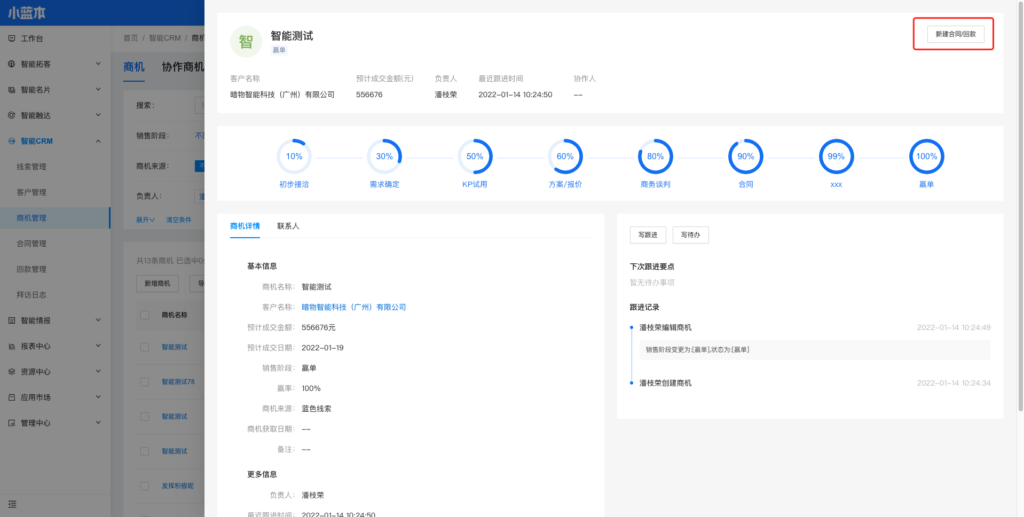
Task: Check the checkbox for 智能测试78 row
Action: point(143,382)
